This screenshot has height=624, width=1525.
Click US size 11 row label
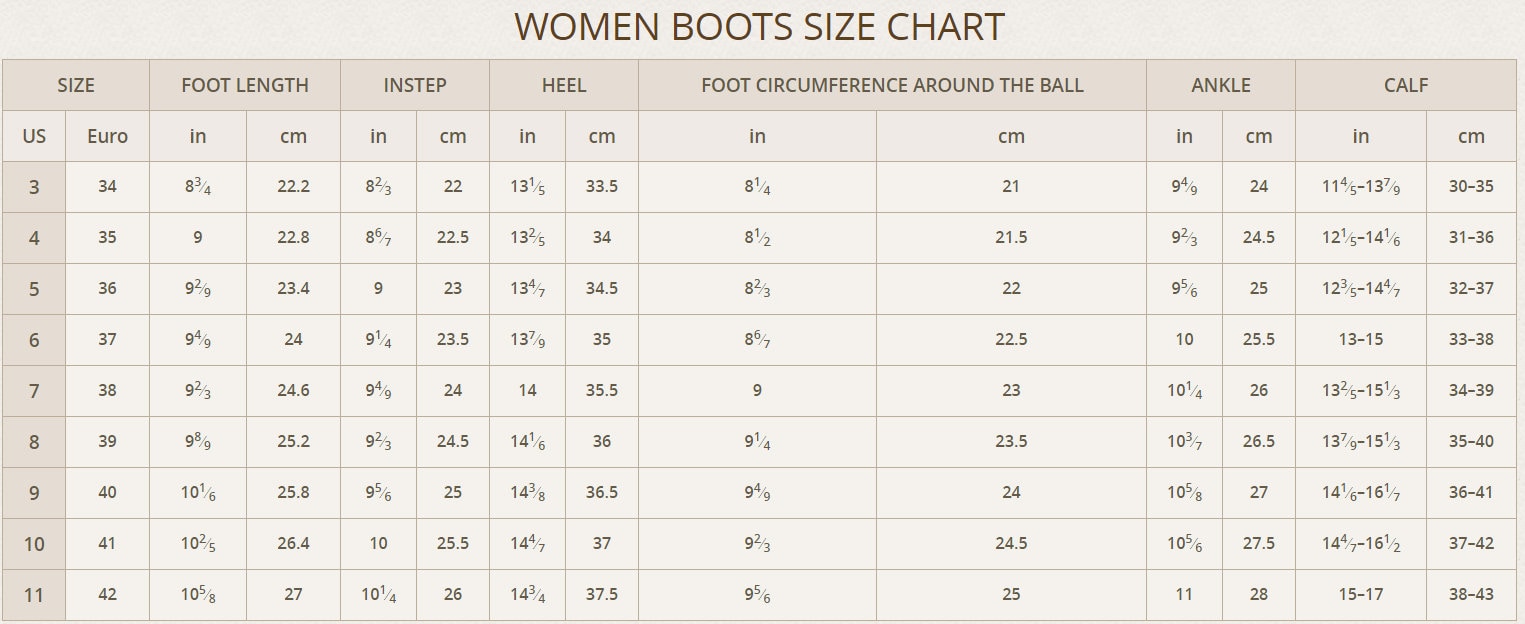point(34,595)
